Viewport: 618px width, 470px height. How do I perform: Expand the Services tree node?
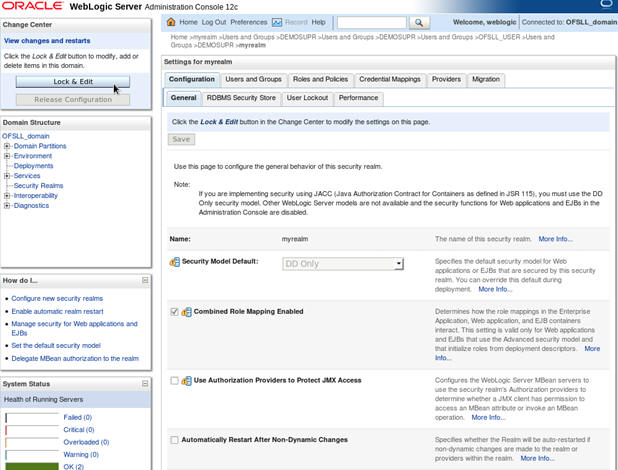click(7, 175)
